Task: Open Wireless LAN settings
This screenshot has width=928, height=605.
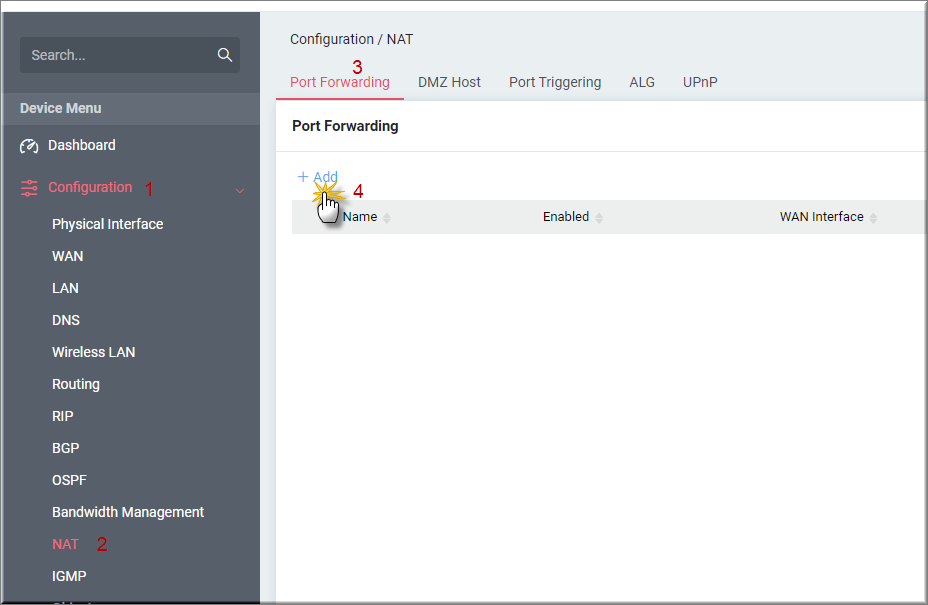Action: point(94,352)
